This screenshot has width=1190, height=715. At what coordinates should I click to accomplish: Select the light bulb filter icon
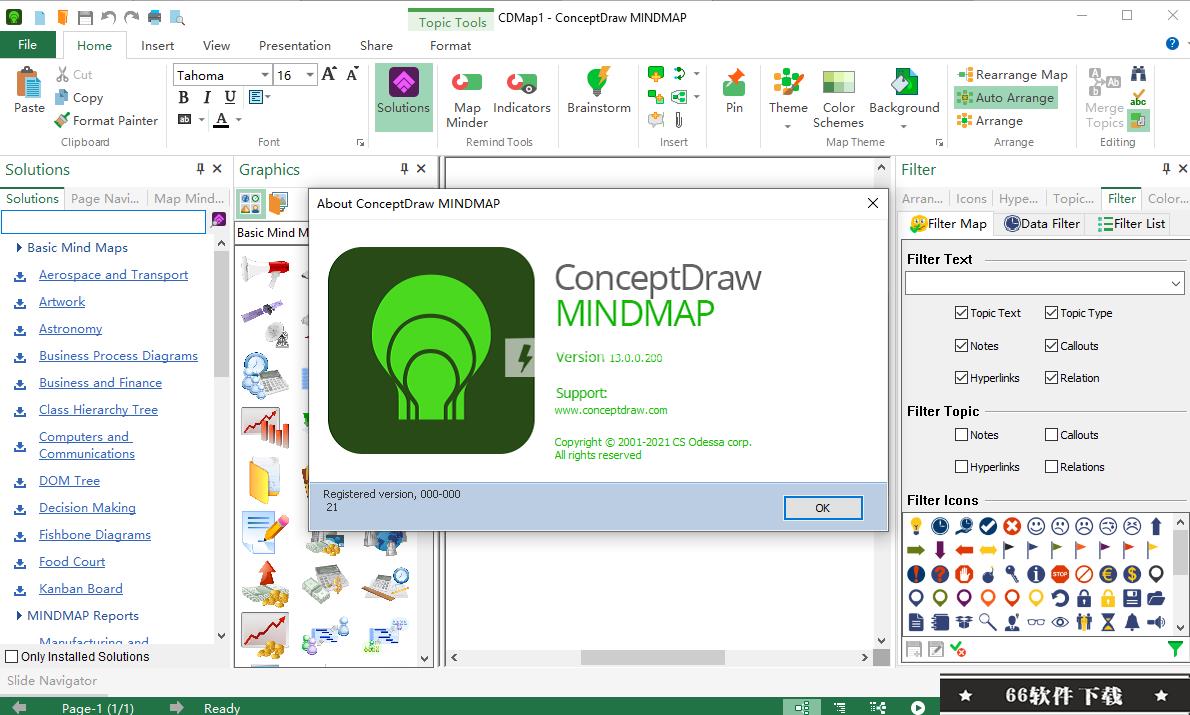coord(916,525)
